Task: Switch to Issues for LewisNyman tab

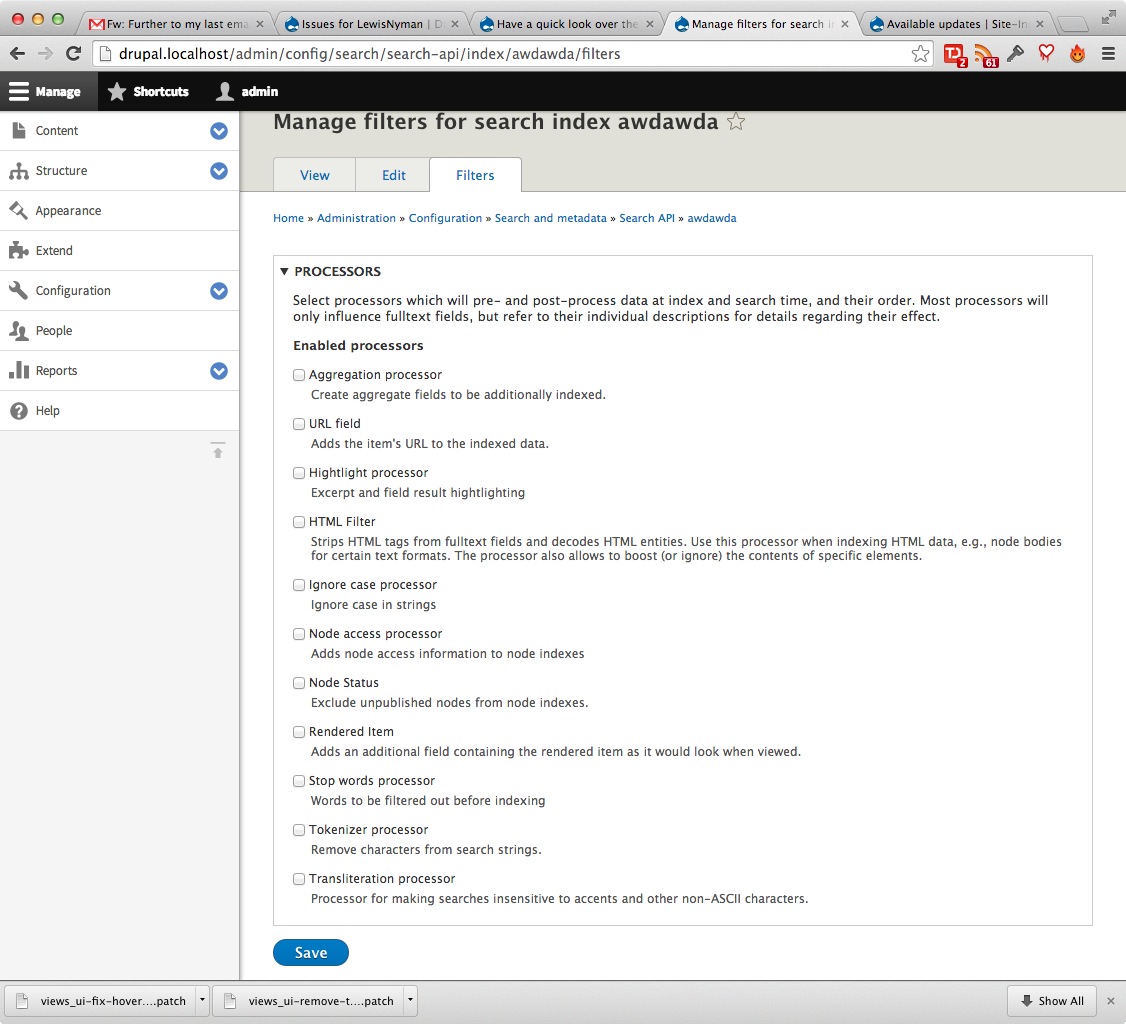Action: coord(370,24)
